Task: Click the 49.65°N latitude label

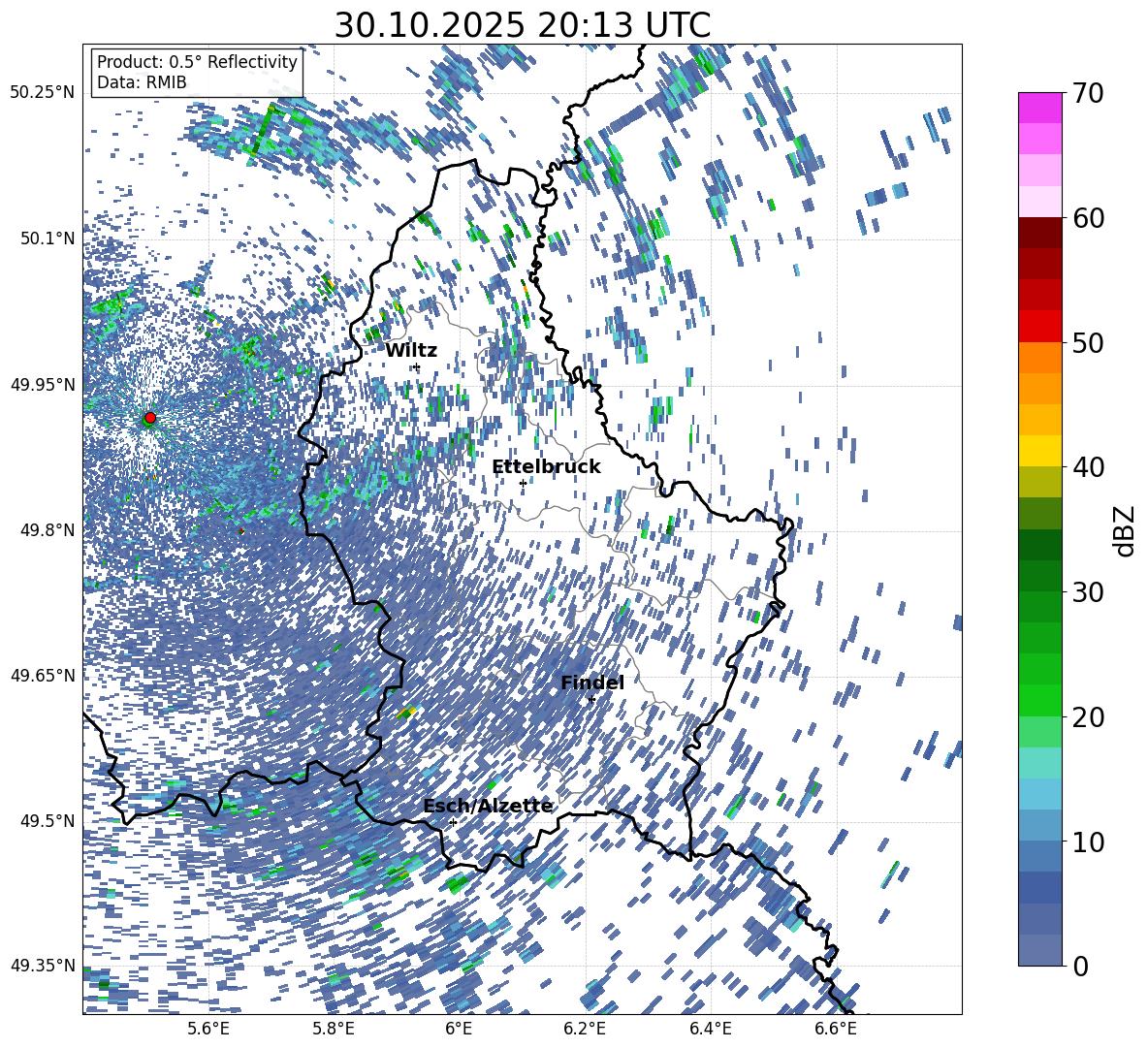Action: [x=43, y=675]
